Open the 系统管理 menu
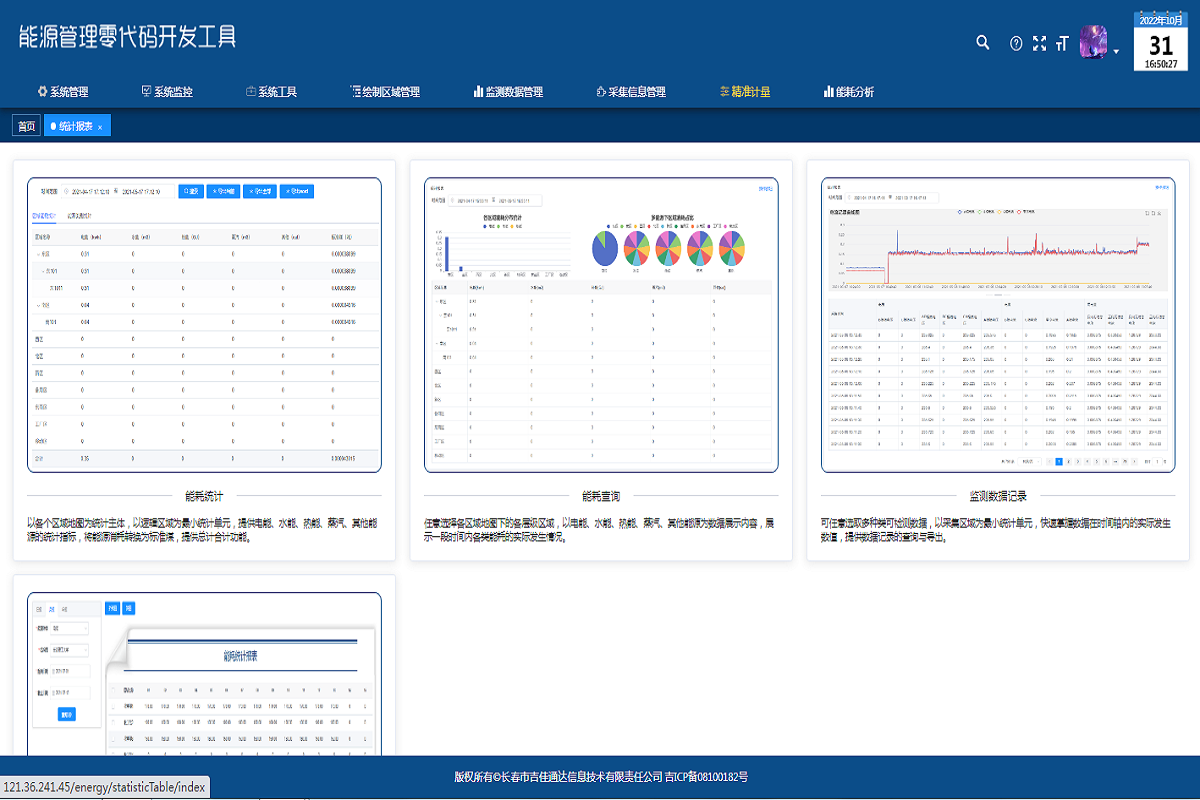The height and width of the screenshot is (800, 1200). click(x=63, y=92)
